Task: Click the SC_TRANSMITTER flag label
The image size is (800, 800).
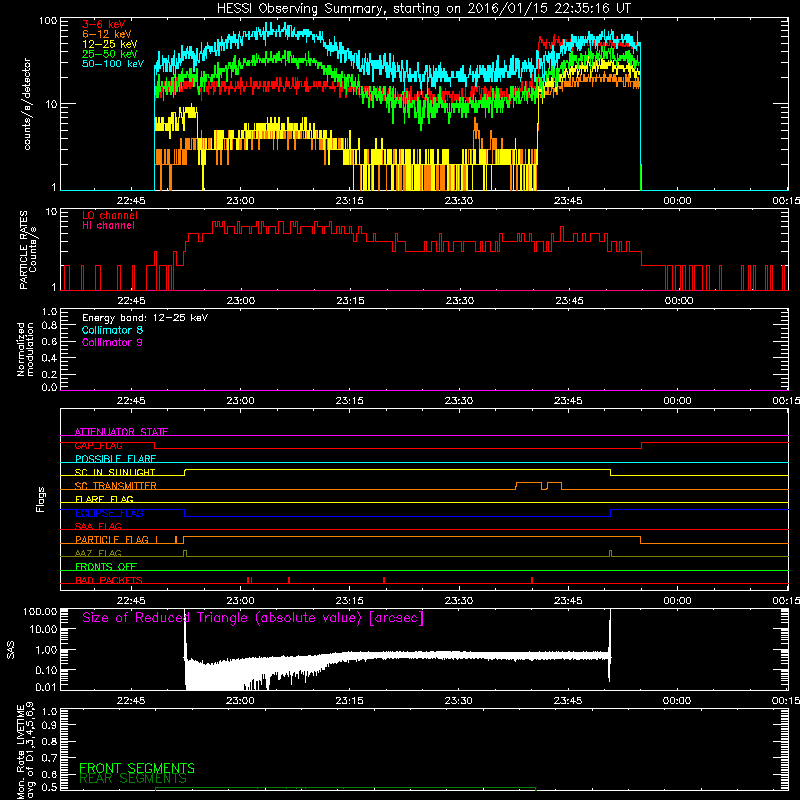Action: click(x=116, y=486)
